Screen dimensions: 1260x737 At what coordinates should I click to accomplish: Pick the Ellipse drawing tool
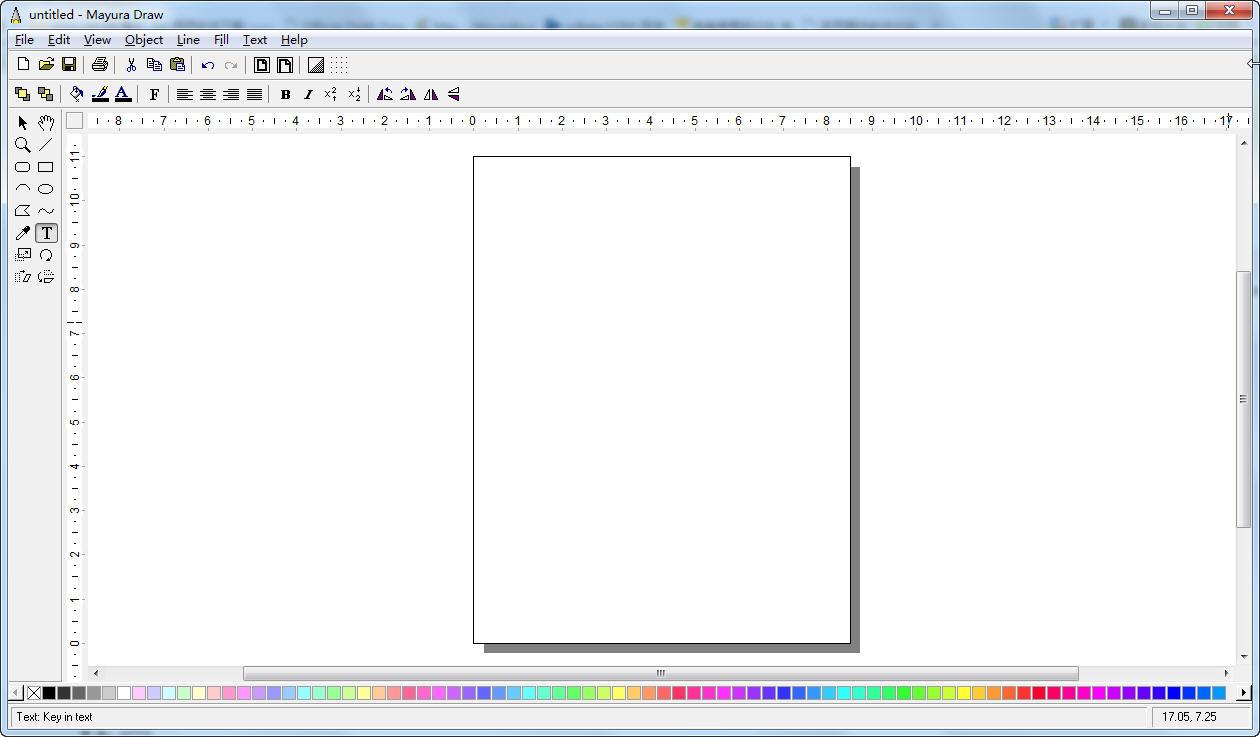(x=46, y=189)
